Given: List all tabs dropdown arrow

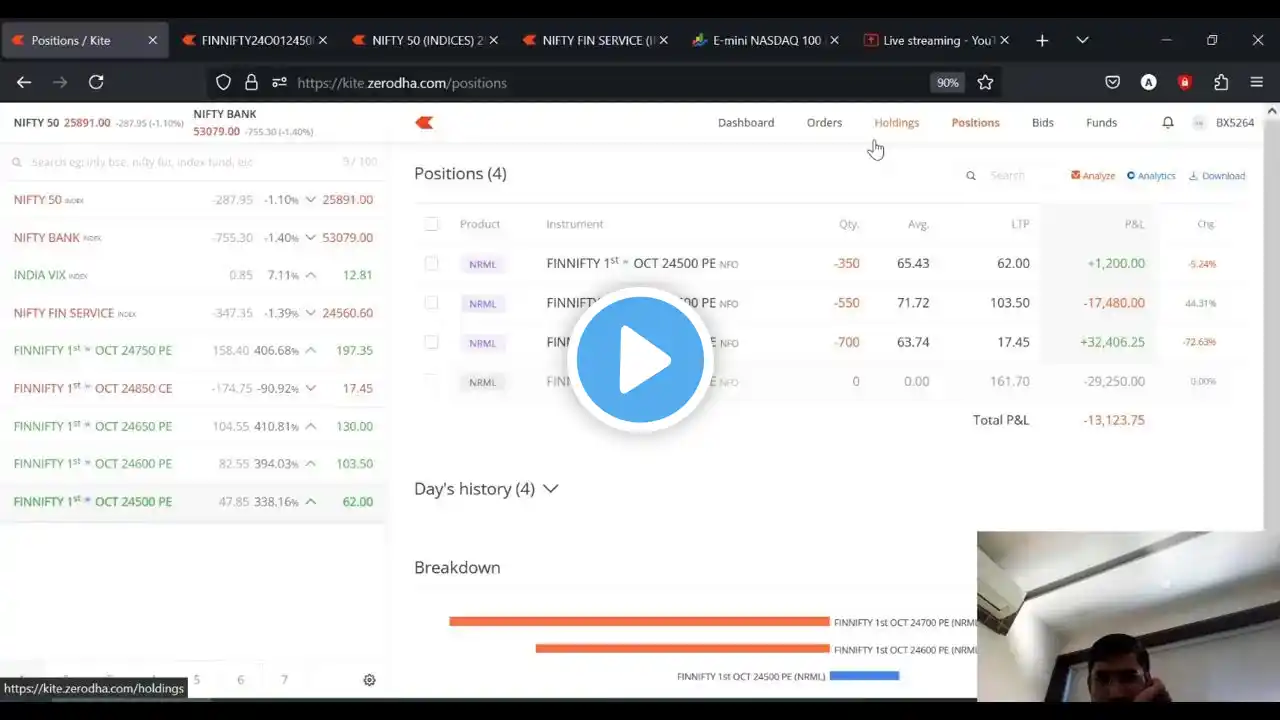Looking at the screenshot, I should [x=1082, y=40].
